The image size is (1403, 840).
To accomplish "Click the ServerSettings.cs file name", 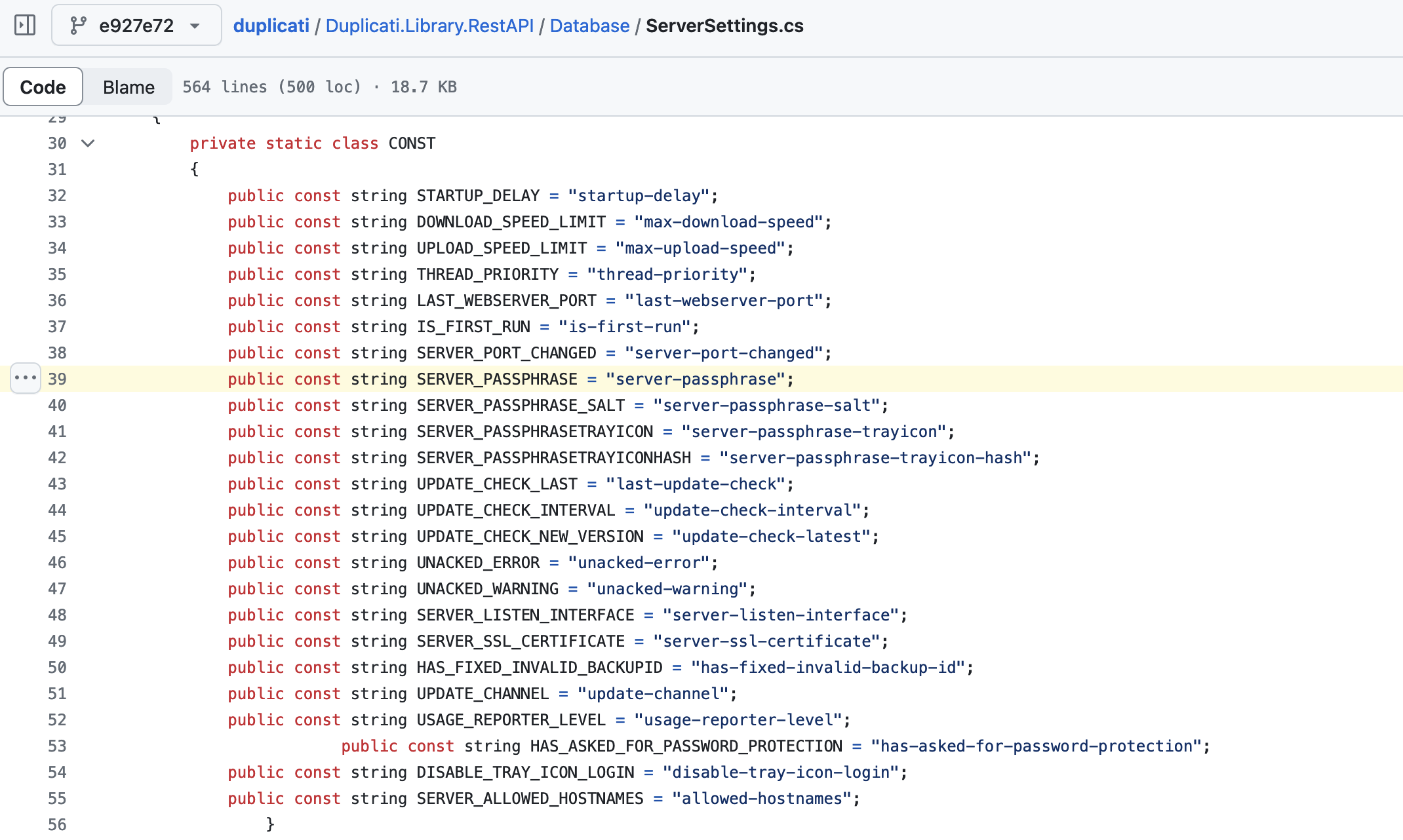I will (x=724, y=26).
